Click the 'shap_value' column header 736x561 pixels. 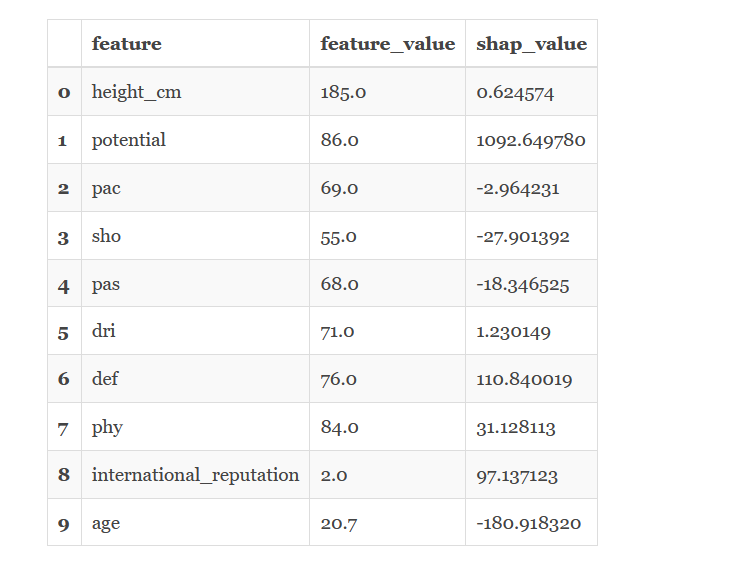[x=531, y=44]
